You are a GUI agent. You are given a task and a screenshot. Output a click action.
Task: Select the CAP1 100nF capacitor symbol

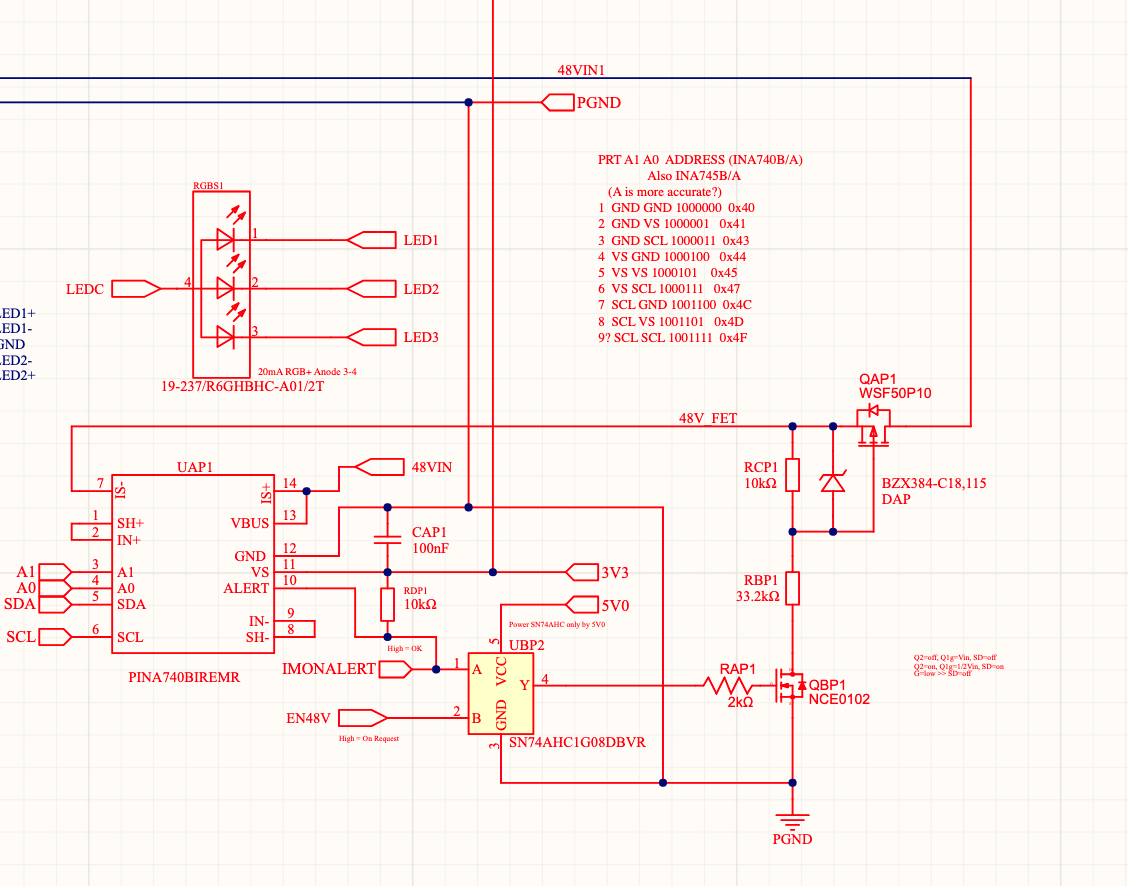(390, 540)
